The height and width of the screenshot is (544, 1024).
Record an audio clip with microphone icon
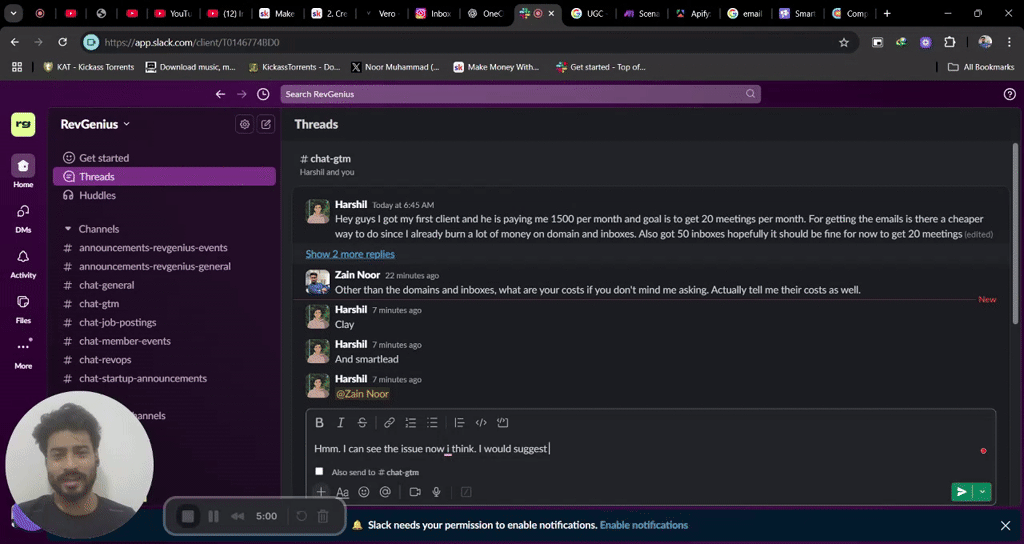coord(436,492)
